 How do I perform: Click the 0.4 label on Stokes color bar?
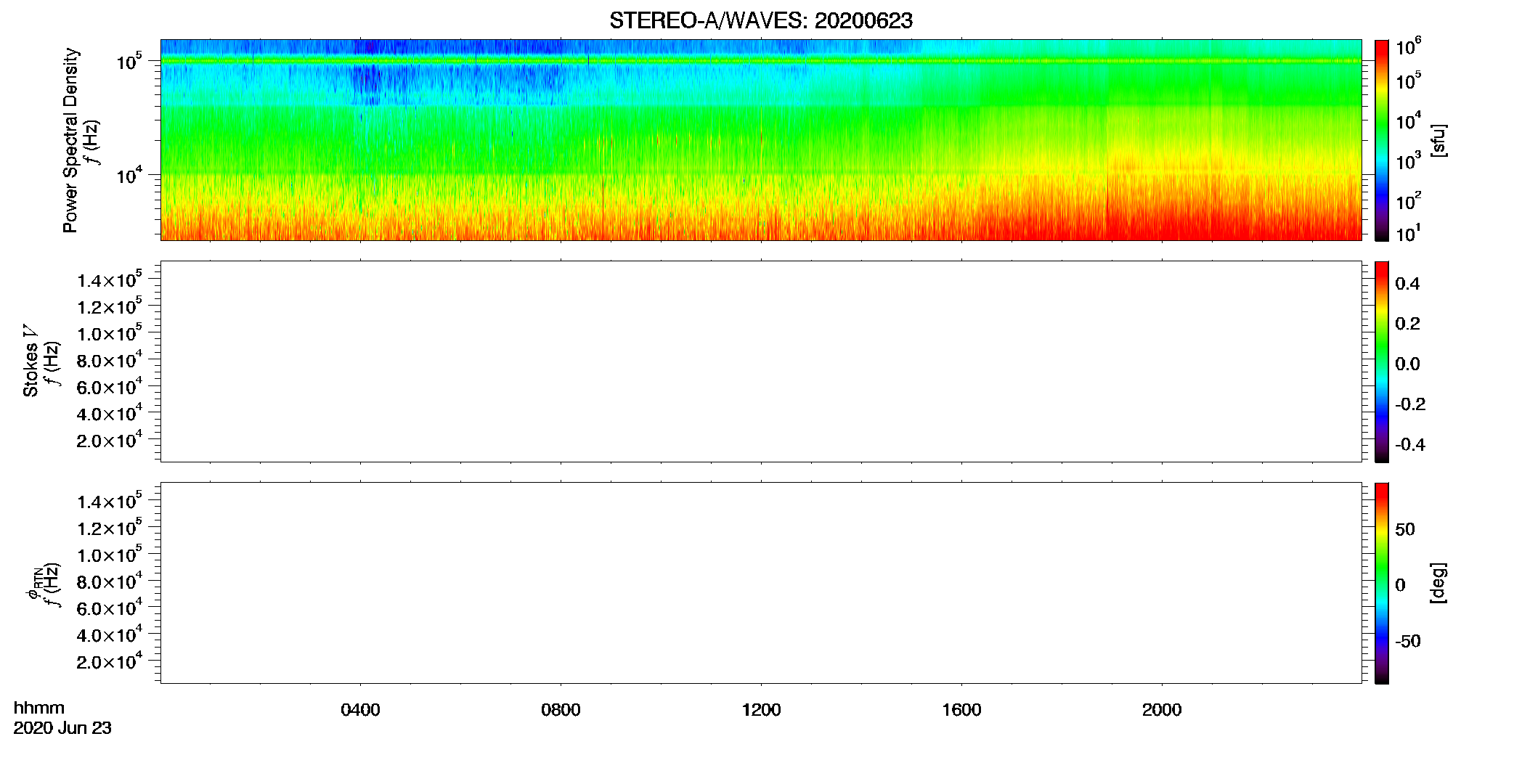point(1407,284)
